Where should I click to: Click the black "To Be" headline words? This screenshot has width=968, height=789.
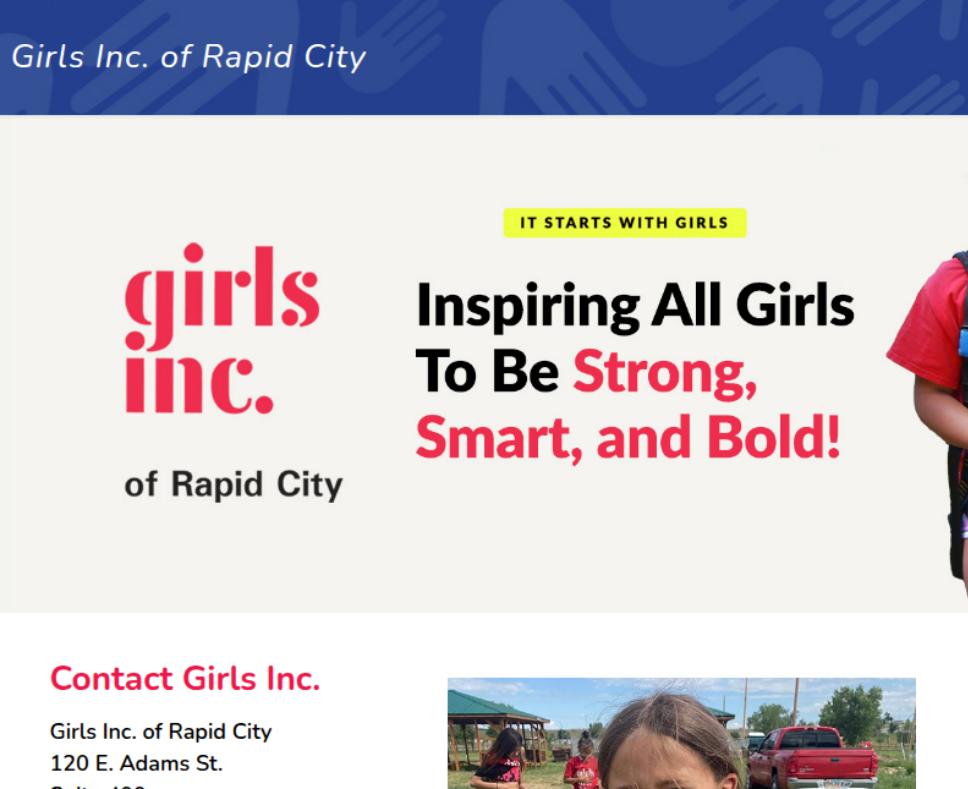(x=487, y=372)
